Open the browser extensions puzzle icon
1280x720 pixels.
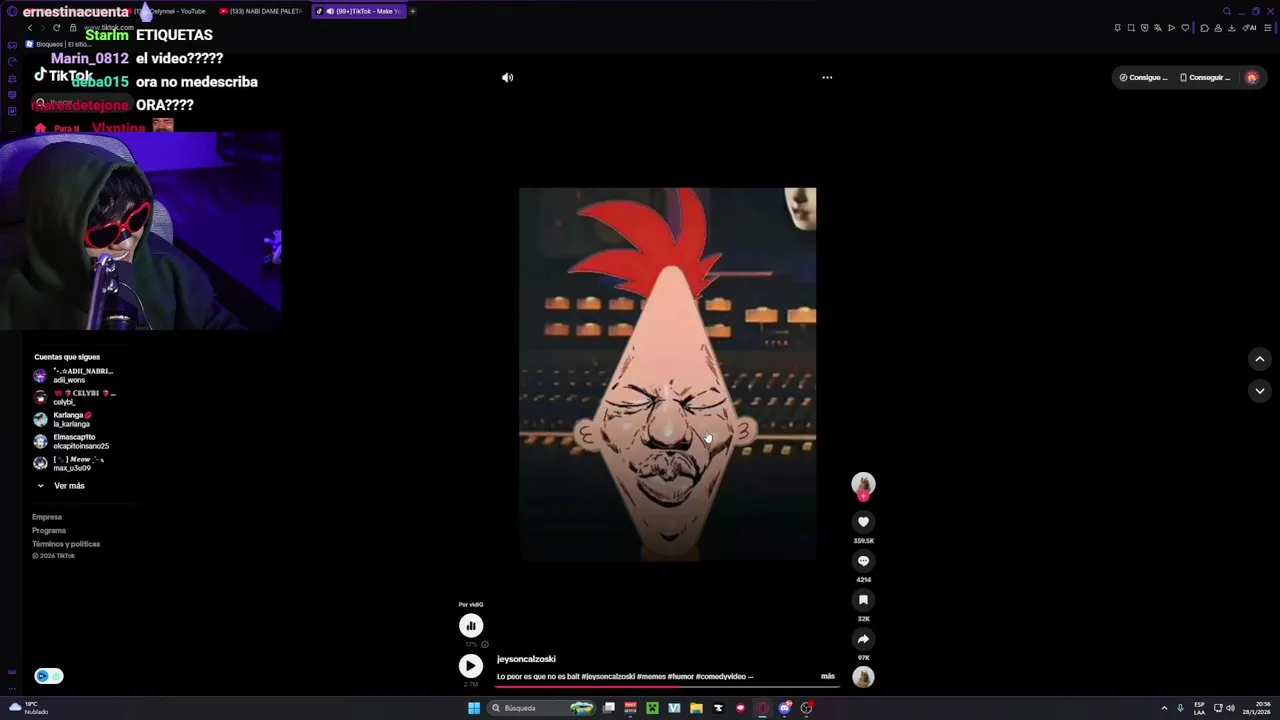tap(1205, 28)
